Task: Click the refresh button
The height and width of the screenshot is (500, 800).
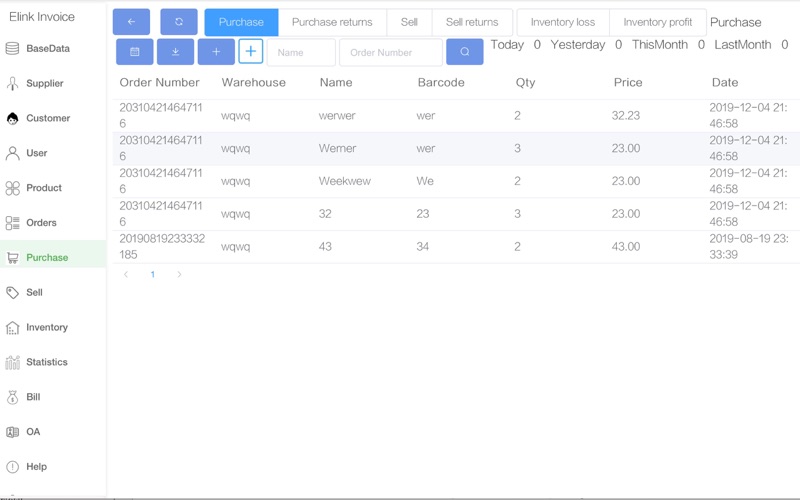Action: click(179, 22)
